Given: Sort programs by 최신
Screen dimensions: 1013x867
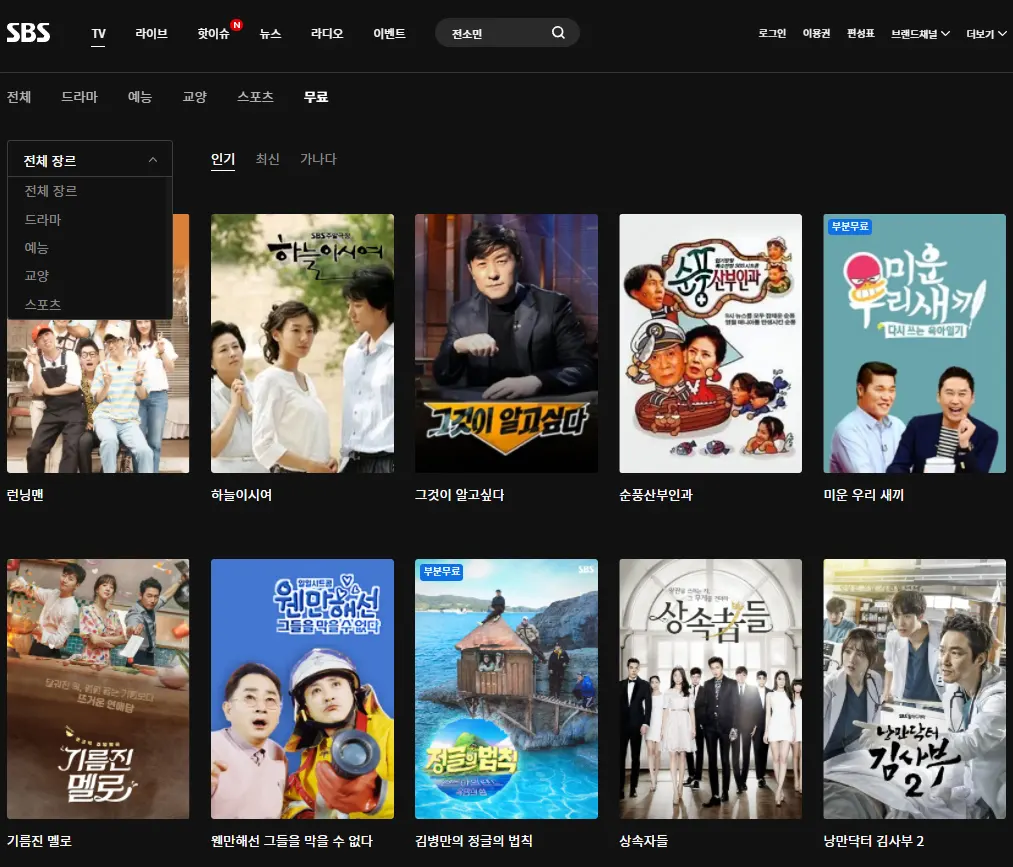Looking at the screenshot, I should [x=267, y=159].
